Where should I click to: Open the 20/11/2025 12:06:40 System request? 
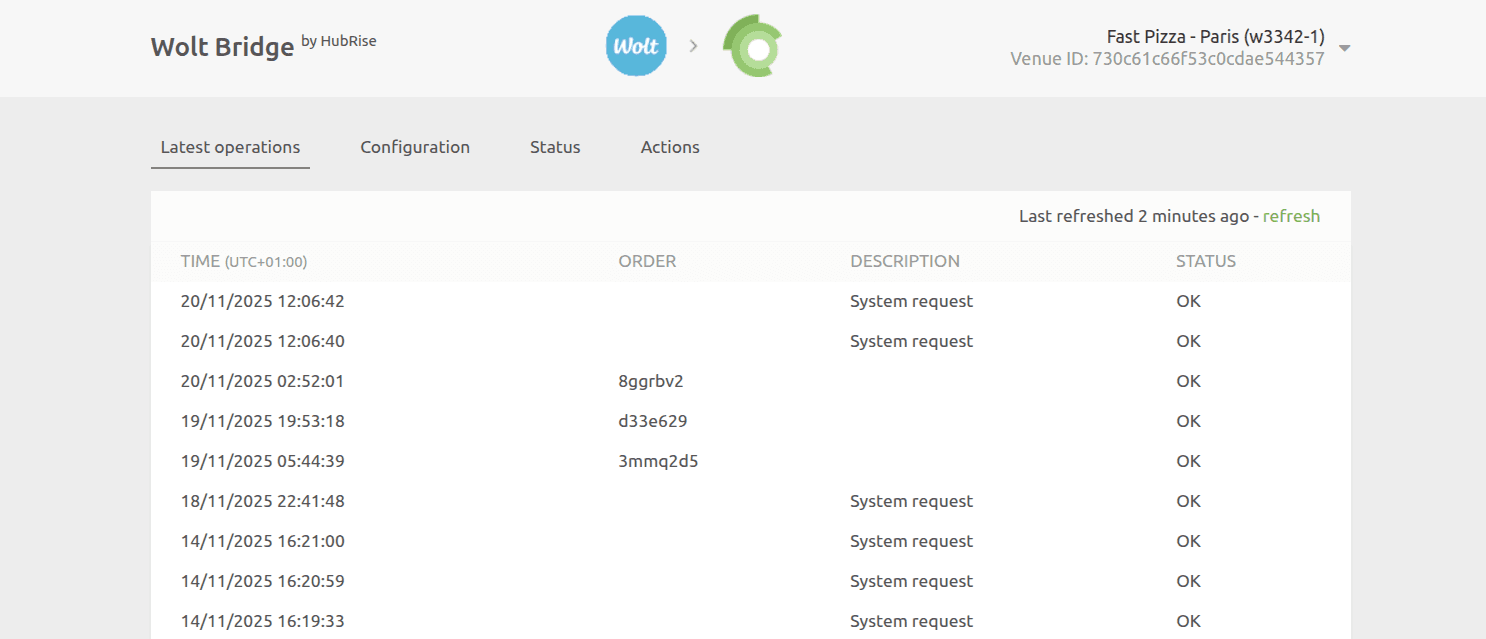(911, 341)
